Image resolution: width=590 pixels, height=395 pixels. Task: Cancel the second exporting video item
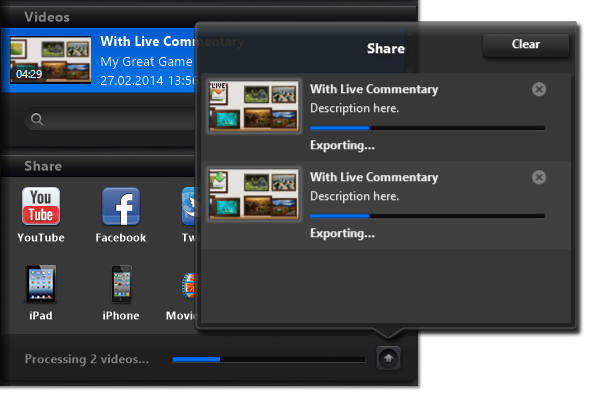539,177
